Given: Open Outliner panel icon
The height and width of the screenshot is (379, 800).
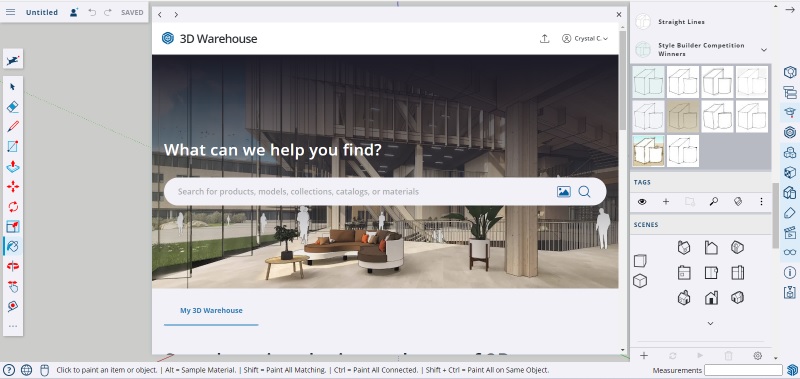Looking at the screenshot, I should [x=790, y=92].
